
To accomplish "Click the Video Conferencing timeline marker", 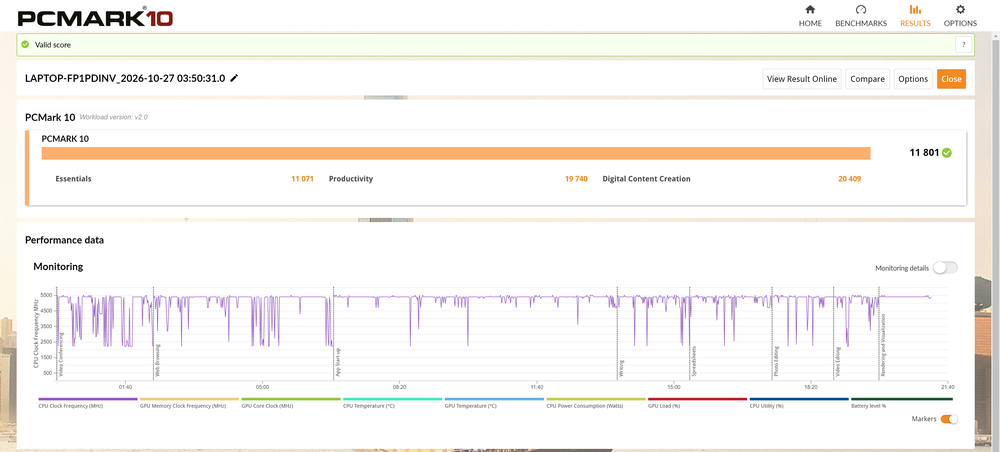I will pyautogui.click(x=62, y=354).
